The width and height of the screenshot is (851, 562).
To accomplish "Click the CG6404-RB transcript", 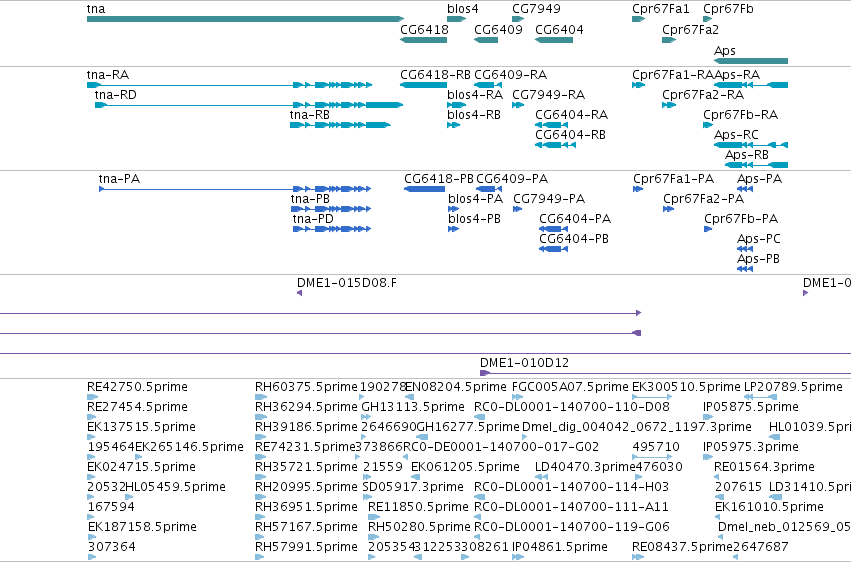I will coord(555,145).
